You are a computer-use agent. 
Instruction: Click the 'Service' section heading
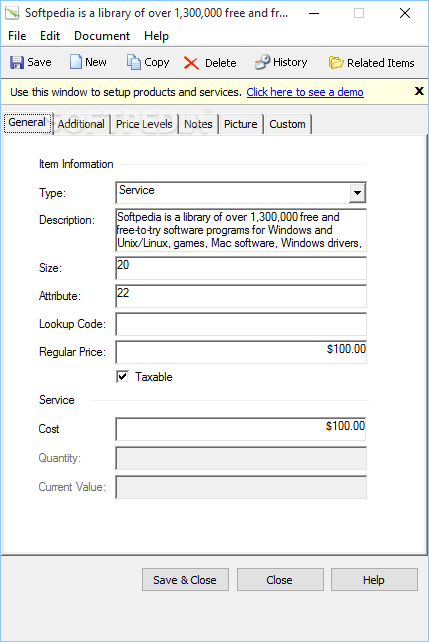pyautogui.click(x=56, y=400)
